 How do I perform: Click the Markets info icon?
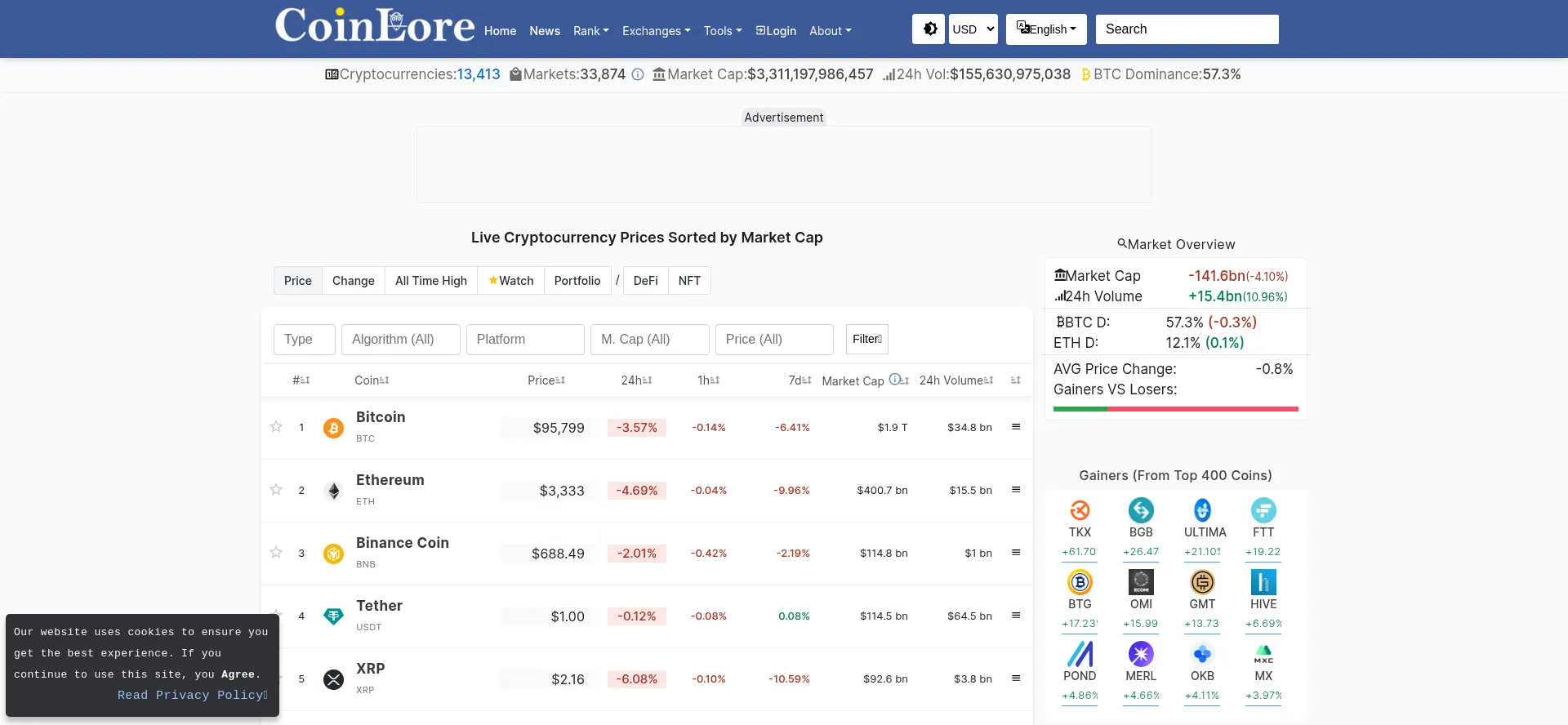point(638,74)
